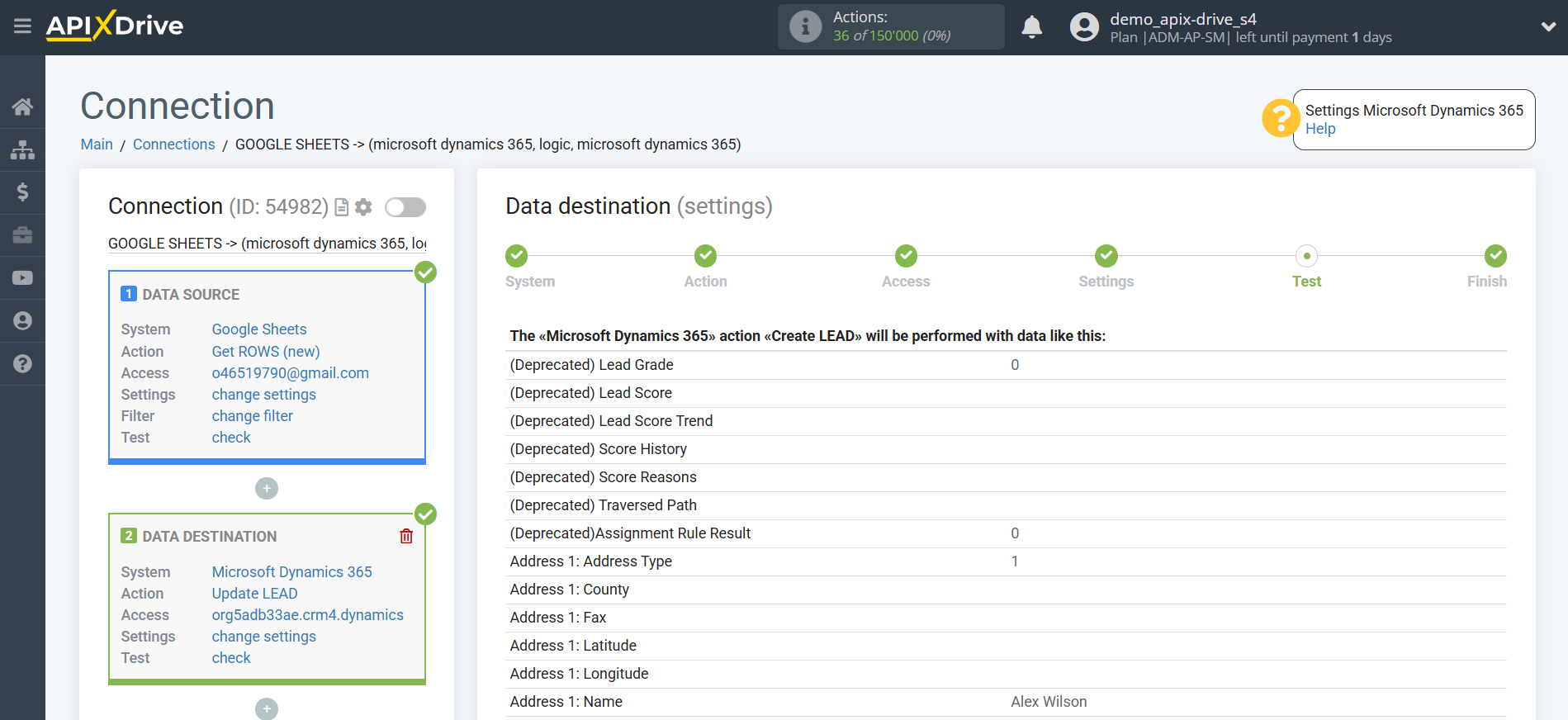Screen dimensions: 1568x720
Task: Go to Connections breadcrumb
Action: click(173, 144)
